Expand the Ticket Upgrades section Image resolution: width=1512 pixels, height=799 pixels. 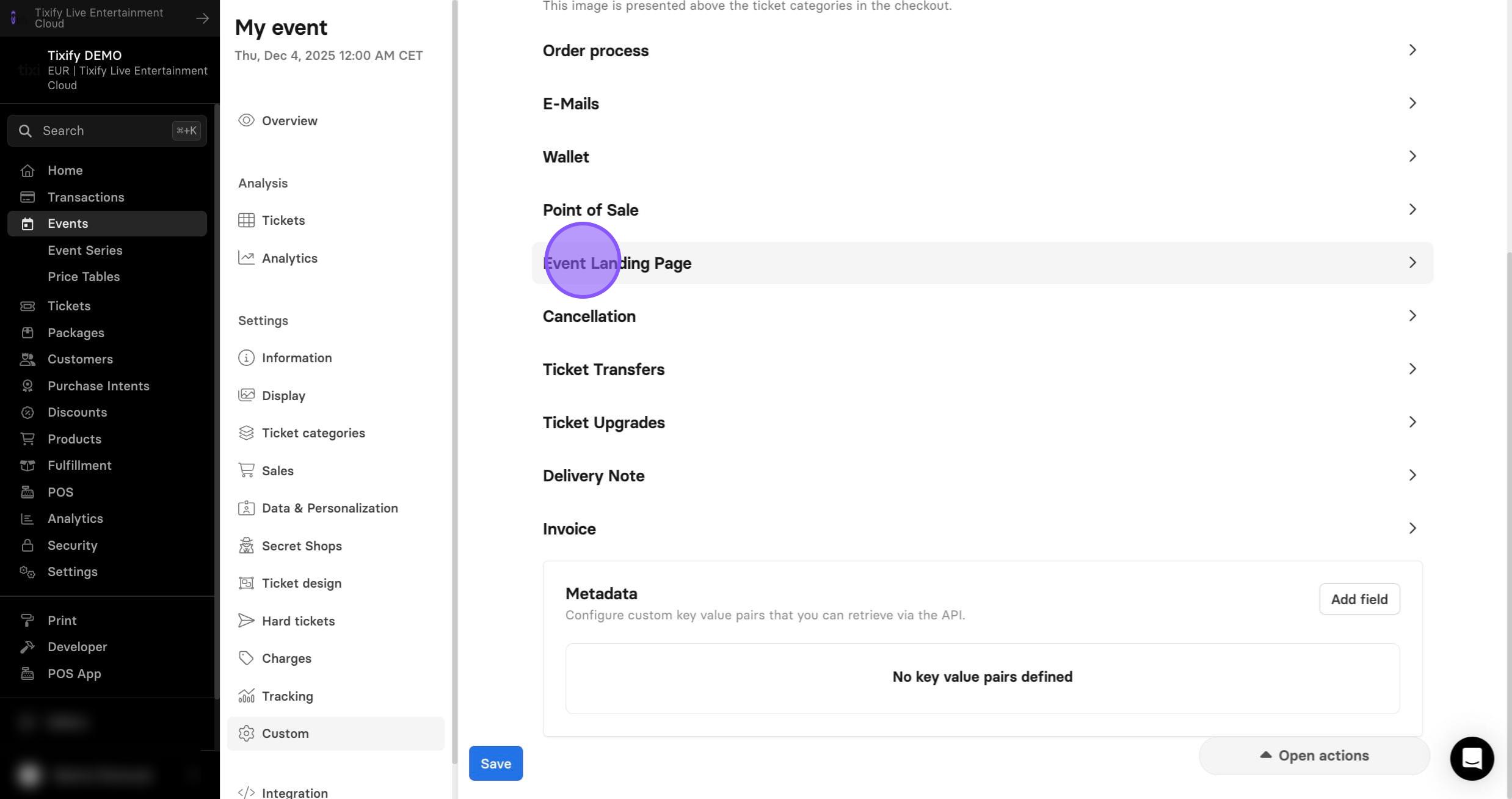[982, 423]
